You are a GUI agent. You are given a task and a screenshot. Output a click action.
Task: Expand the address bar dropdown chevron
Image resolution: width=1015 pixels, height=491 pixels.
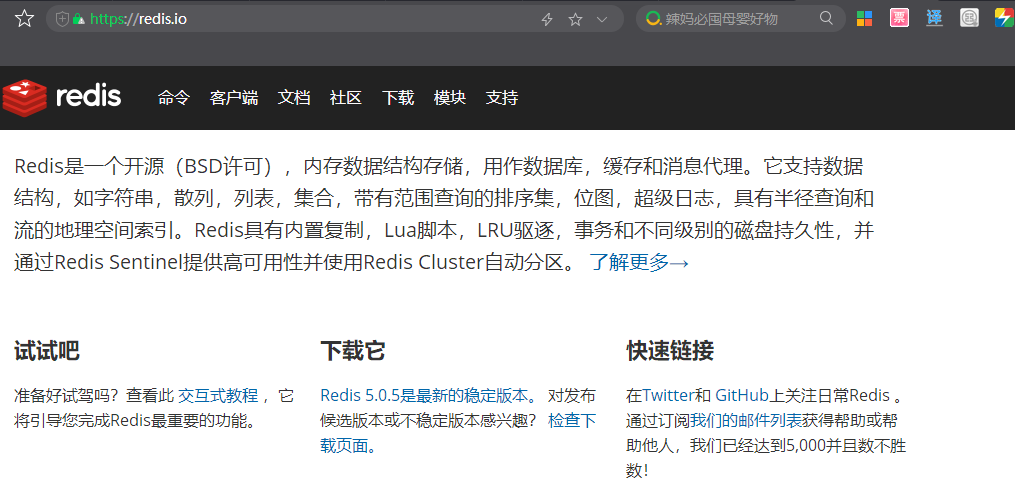(602, 19)
